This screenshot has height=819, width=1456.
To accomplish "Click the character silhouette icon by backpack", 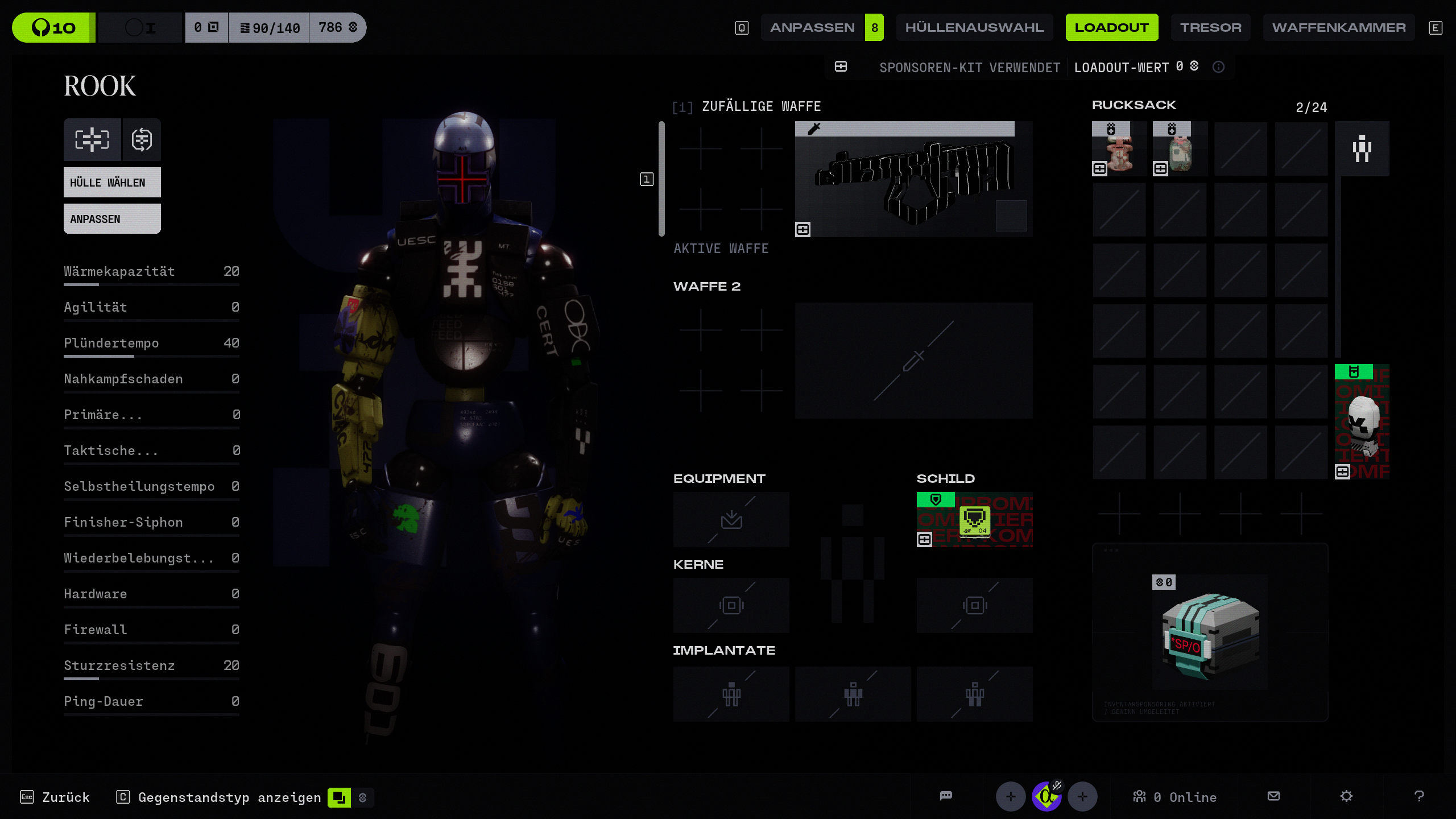I will click(x=1362, y=148).
